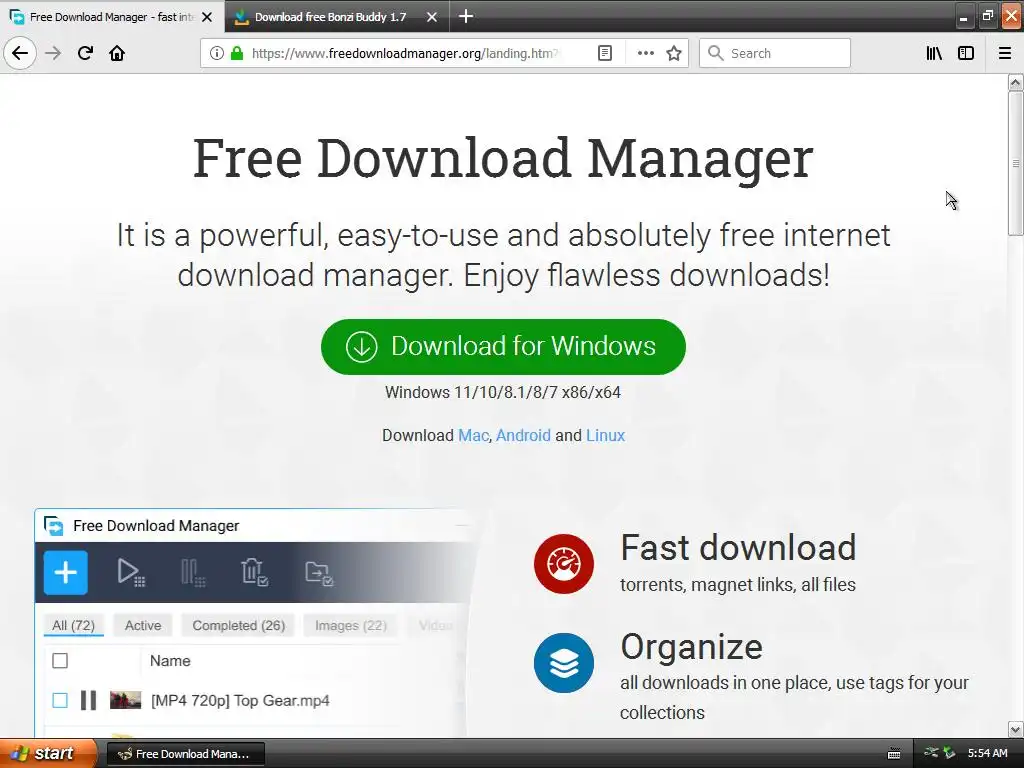The height and width of the screenshot is (768, 1024).
Task: Click the Top Gear video thumbnail
Action: pyautogui.click(x=125, y=700)
